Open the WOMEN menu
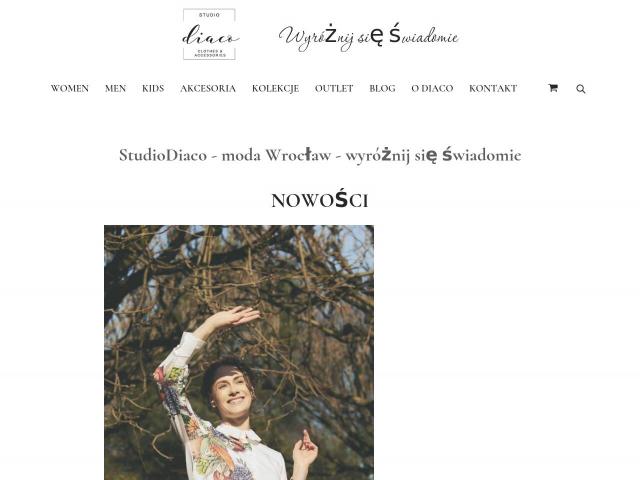Viewport: 640px width, 480px height. (70, 89)
